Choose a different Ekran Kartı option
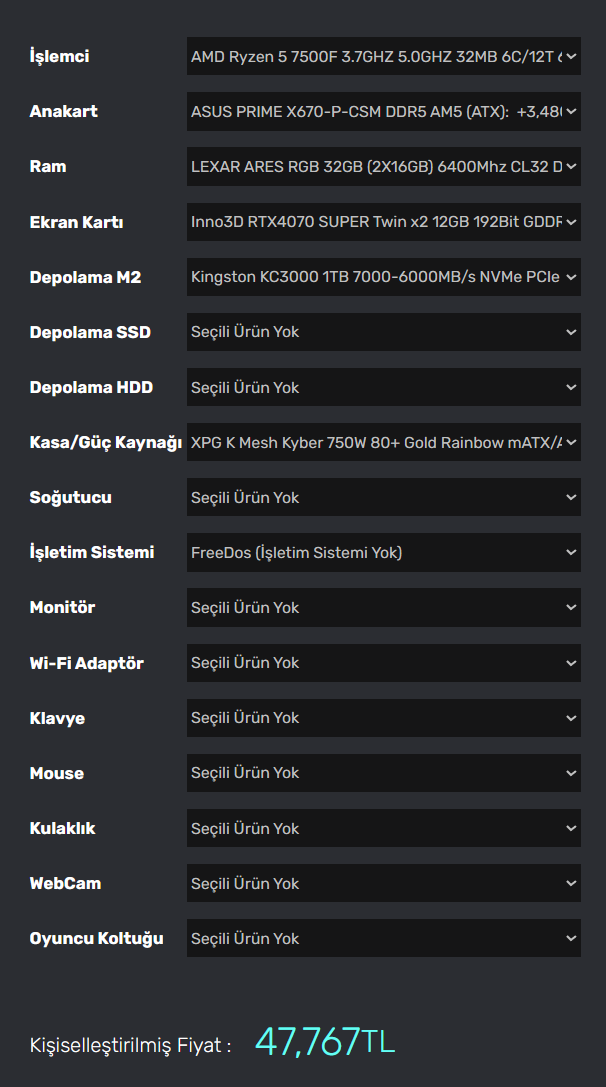This screenshot has width=606, height=1087. [383, 222]
